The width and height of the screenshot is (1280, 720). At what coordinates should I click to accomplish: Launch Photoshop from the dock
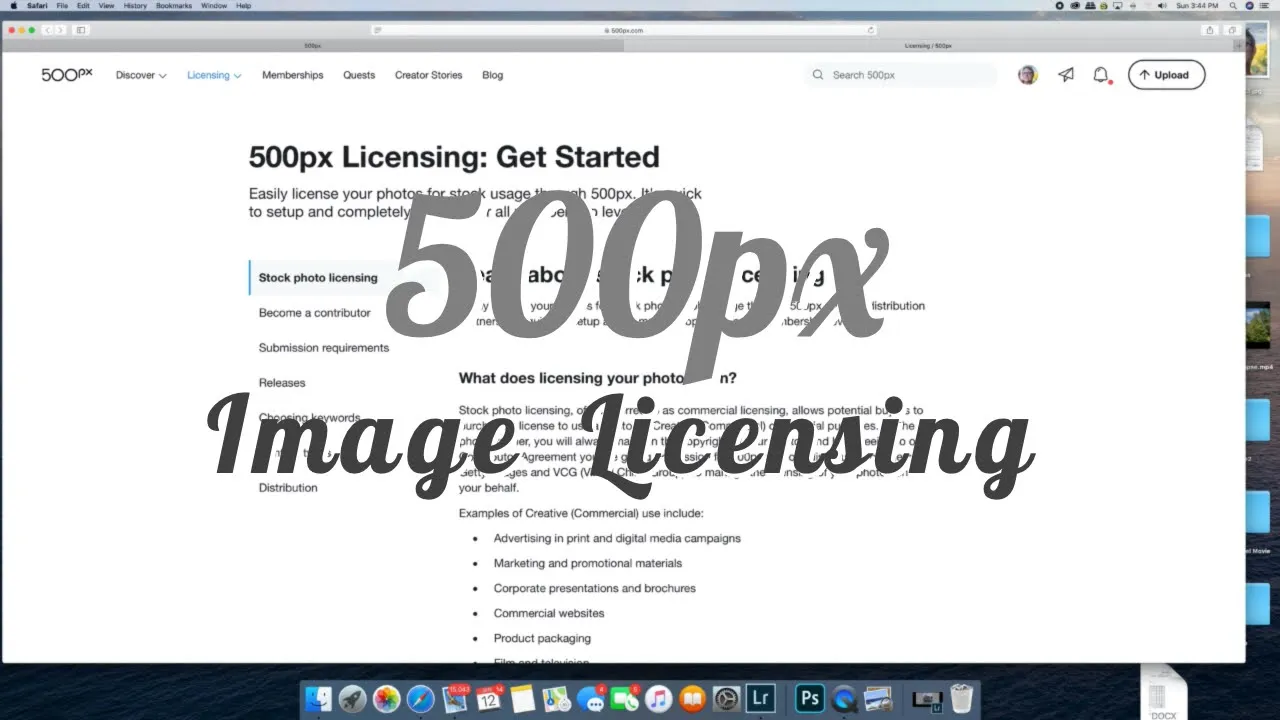(809, 698)
